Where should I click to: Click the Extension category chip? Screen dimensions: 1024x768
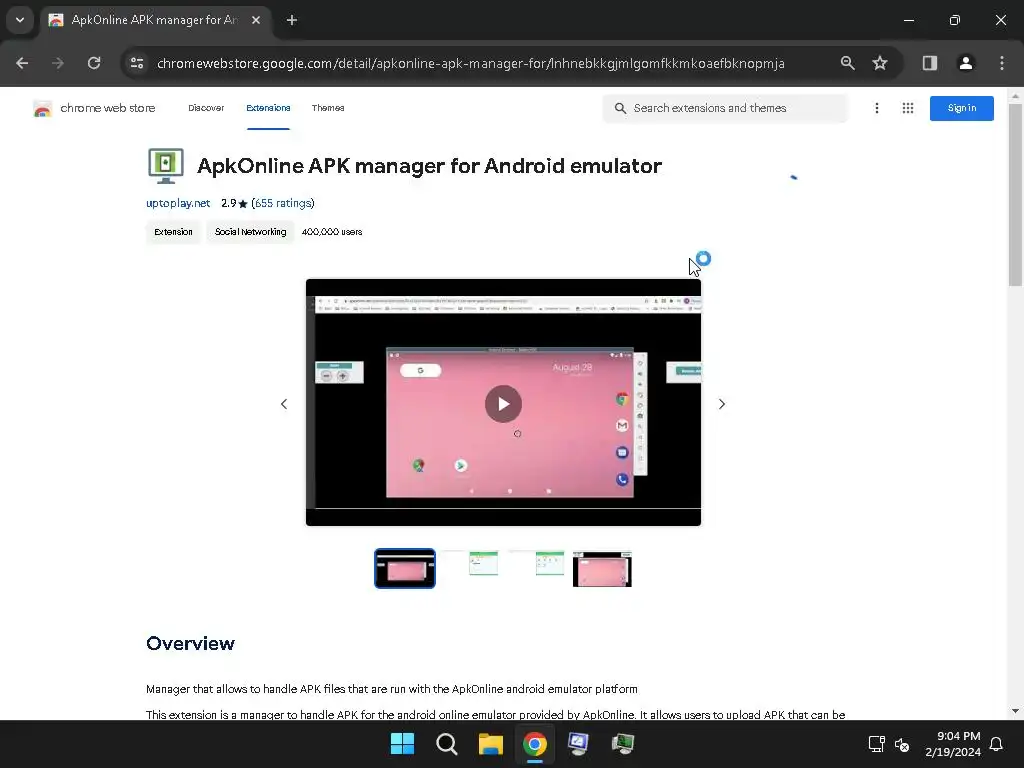coord(173,232)
